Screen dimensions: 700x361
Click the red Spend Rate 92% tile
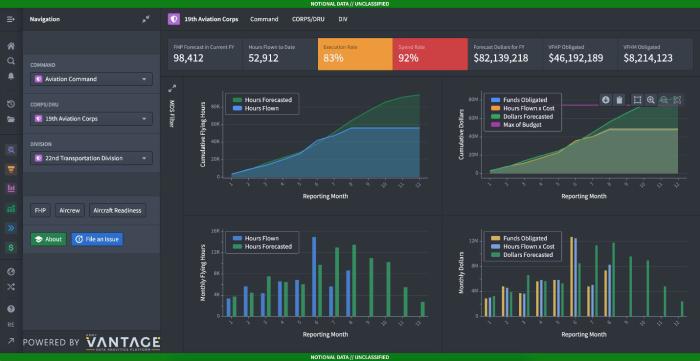pos(430,54)
